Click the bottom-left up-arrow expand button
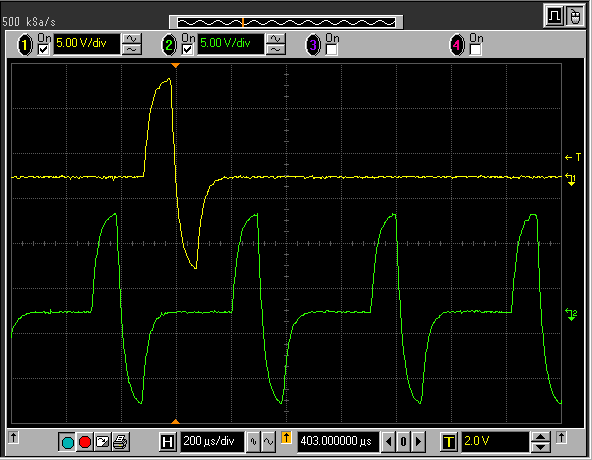The width and height of the screenshot is (592, 460). click(13, 438)
